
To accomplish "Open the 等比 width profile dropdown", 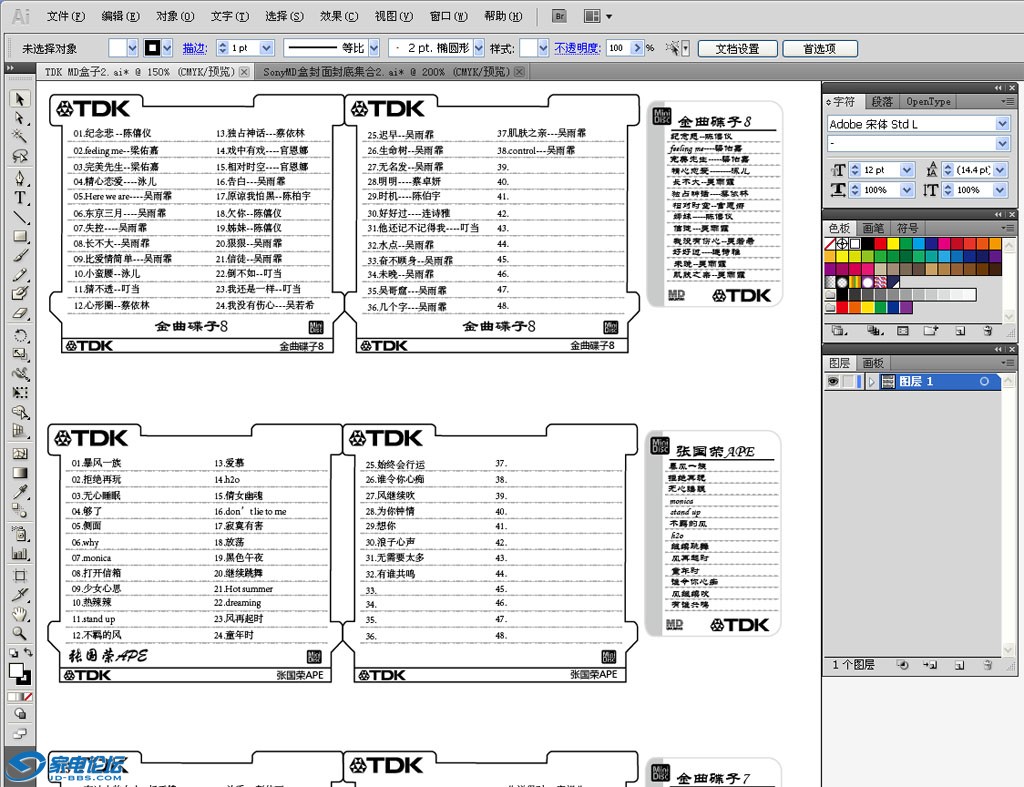I will click(374, 48).
